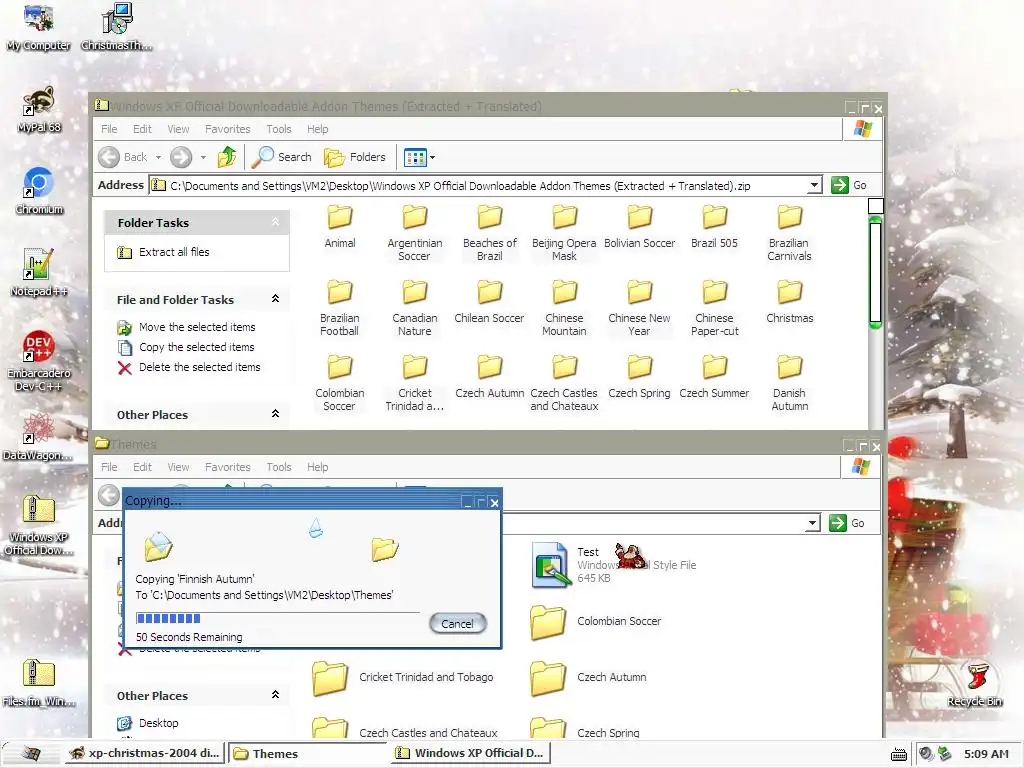Click Move the selected items
This screenshot has height=768, width=1024.
(197, 327)
